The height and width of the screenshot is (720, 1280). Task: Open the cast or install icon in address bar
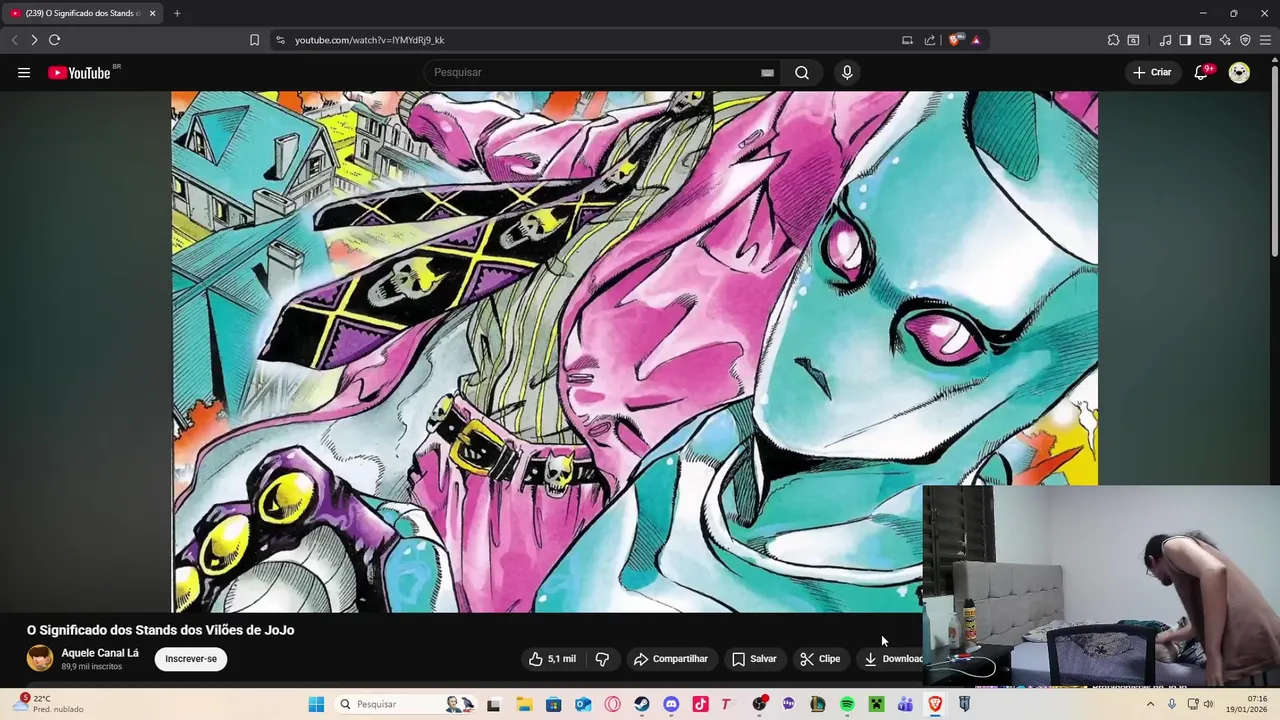(907, 40)
